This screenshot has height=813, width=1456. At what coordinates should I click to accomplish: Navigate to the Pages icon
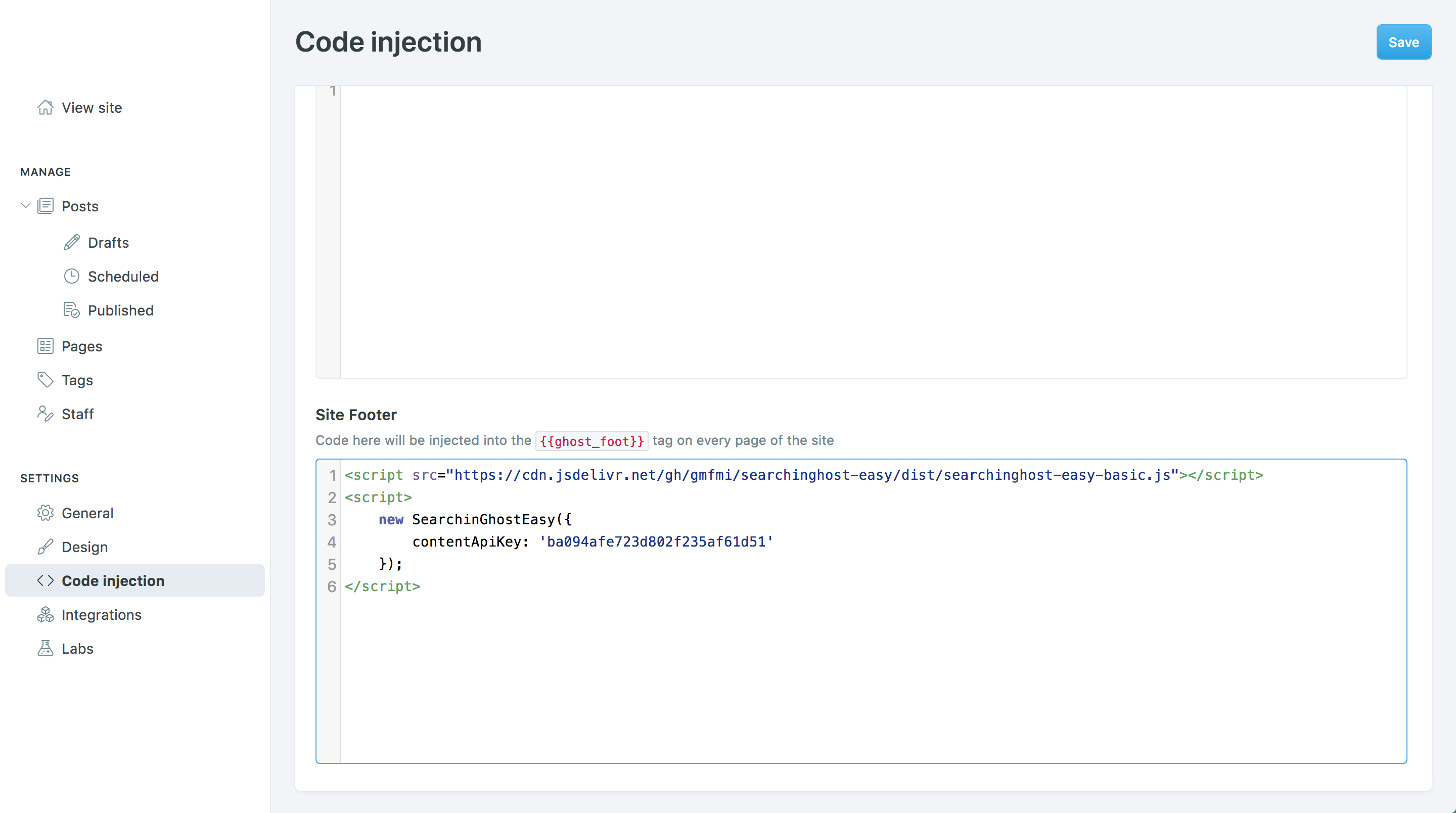(x=44, y=346)
